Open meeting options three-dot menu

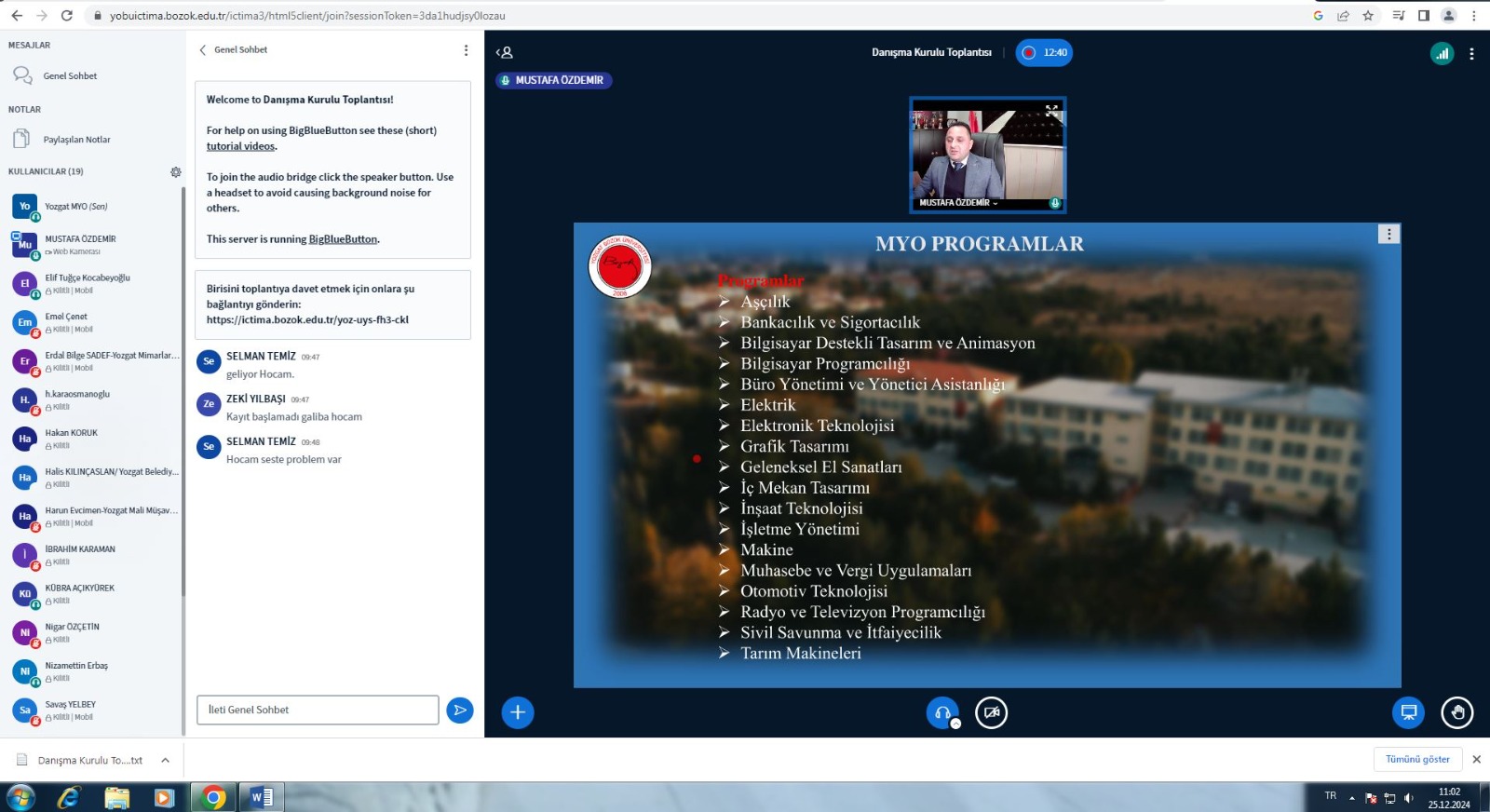1471,54
